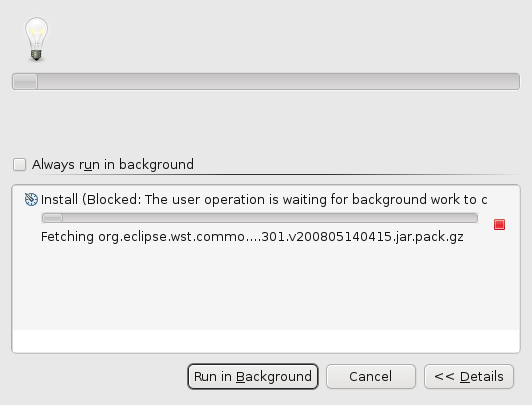Image resolution: width=532 pixels, height=405 pixels.
Task: Click empty gray area of the jobs list
Action: pos(266,288)
